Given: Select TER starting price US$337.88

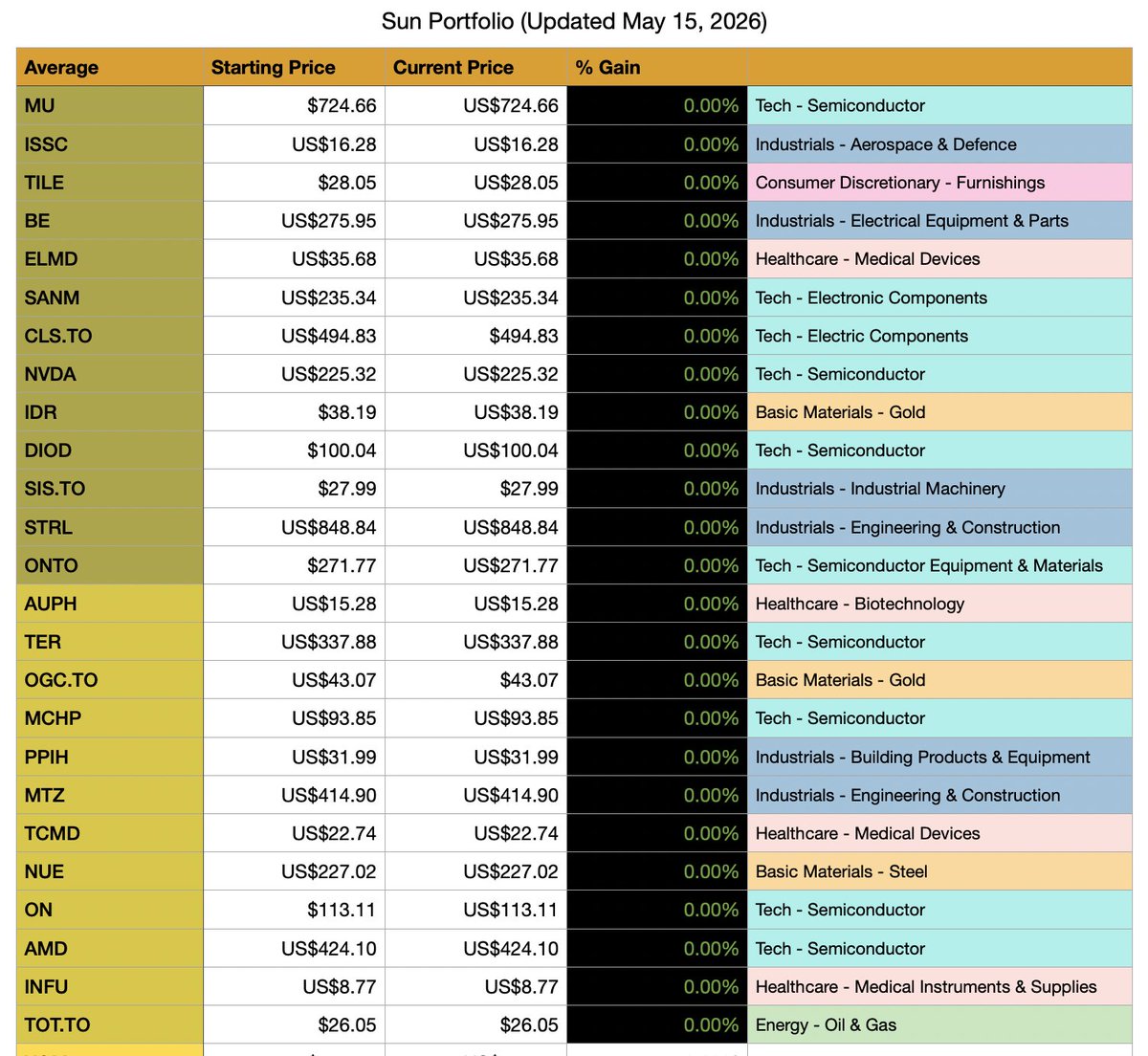Looking at the screenshot, I should click(294, 642).
